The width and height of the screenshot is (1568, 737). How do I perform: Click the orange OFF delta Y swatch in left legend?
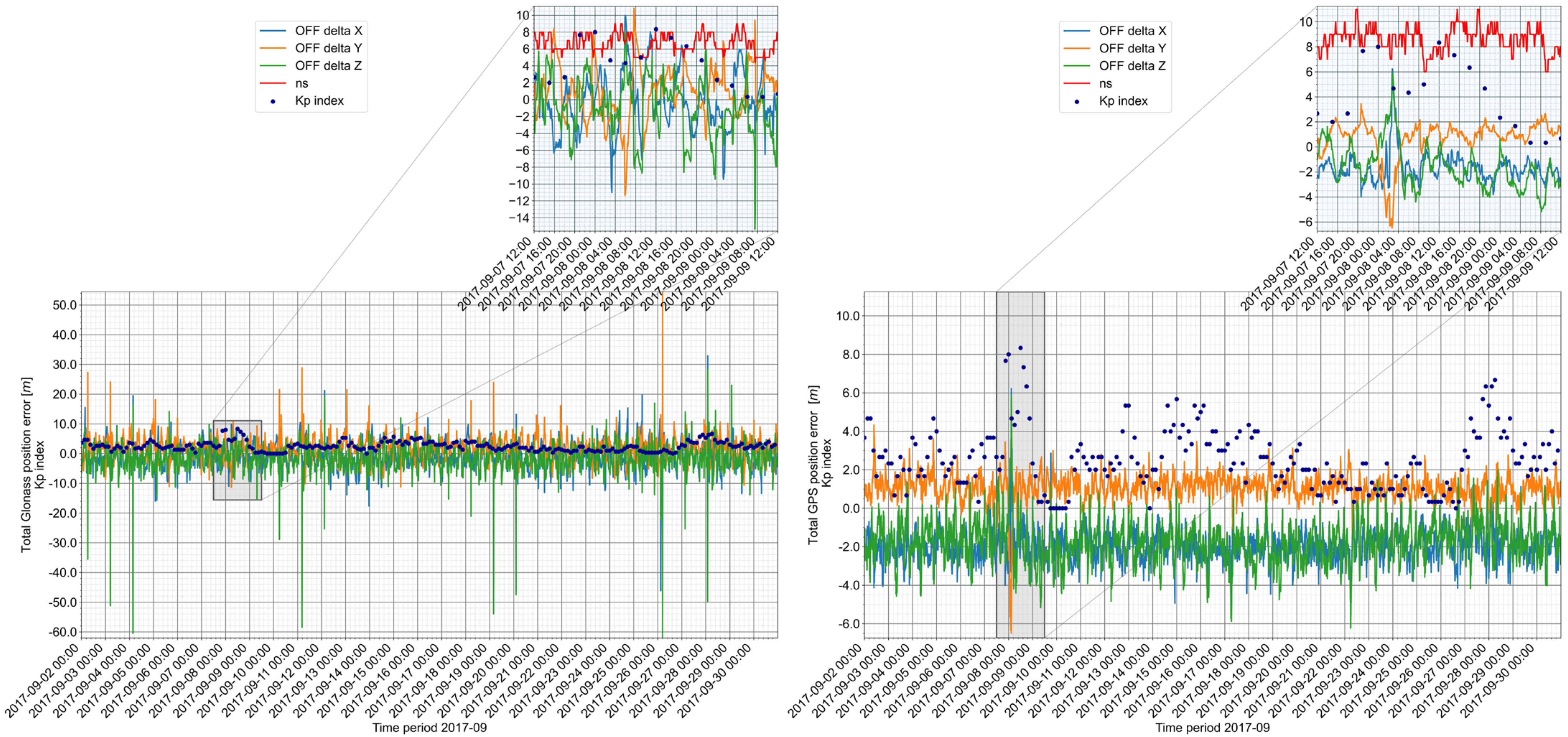tap(273, 48)
